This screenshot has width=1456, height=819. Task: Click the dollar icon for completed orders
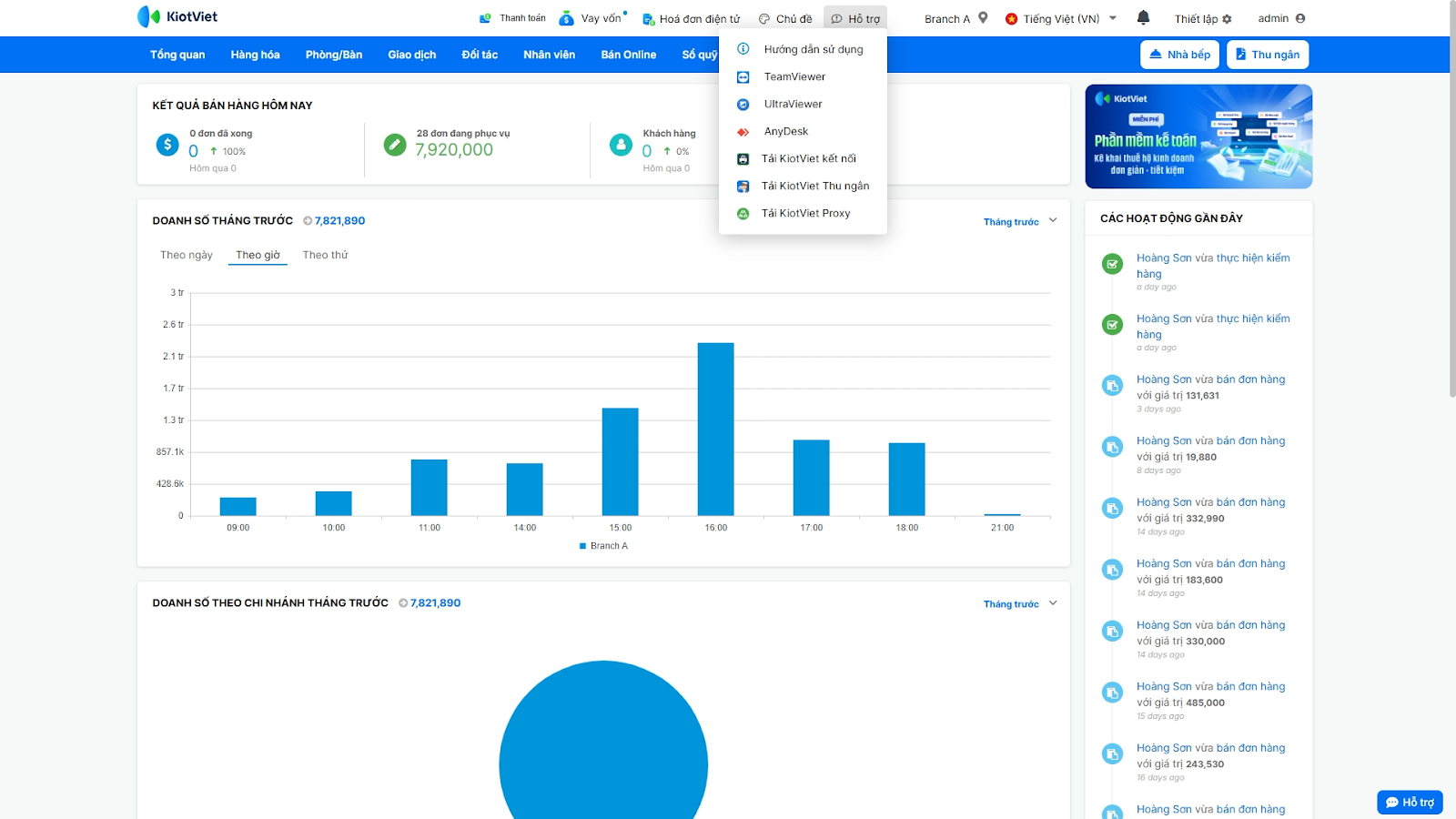[167, 145]
